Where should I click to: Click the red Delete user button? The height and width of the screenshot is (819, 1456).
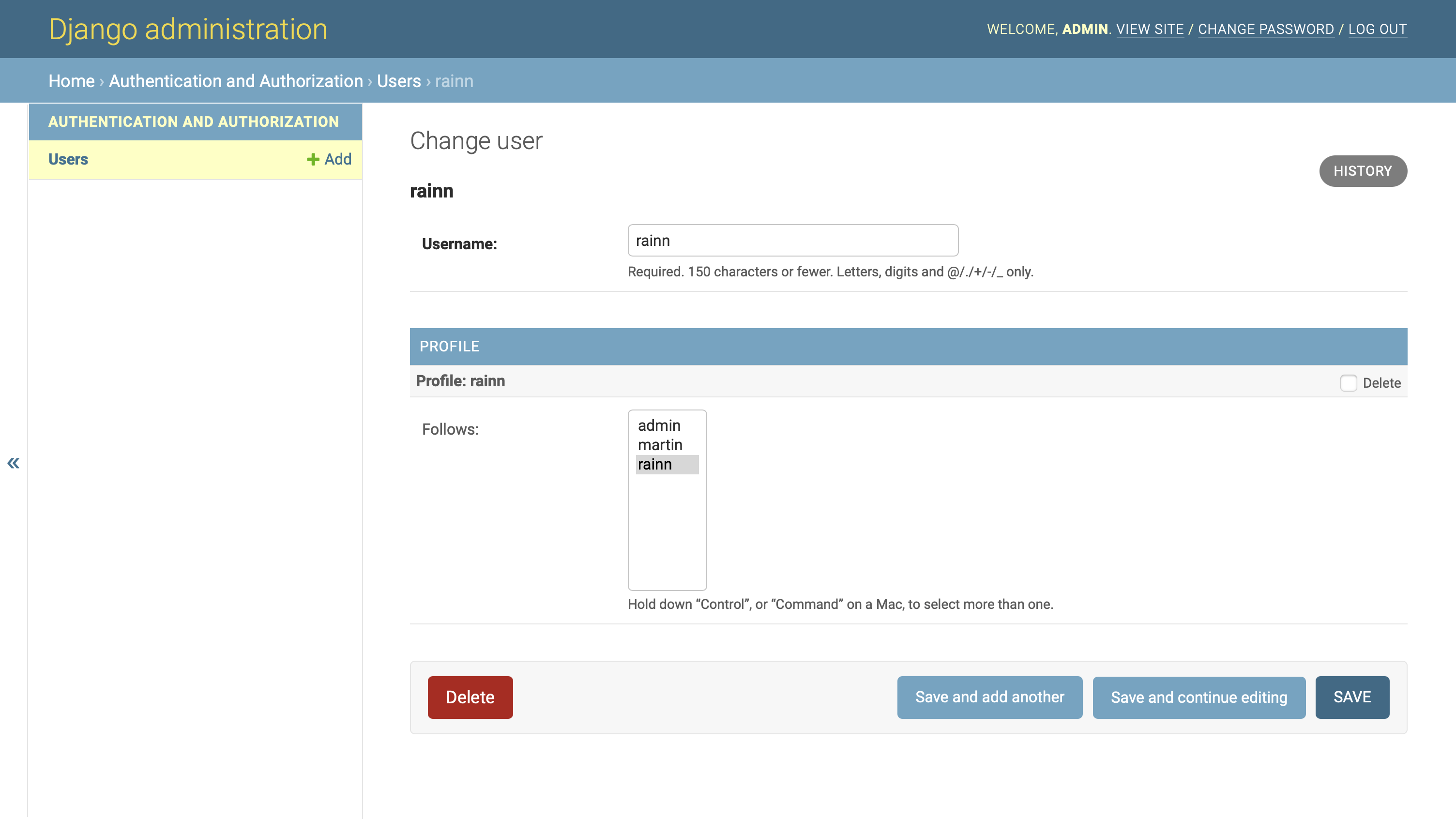pos(470,697)
